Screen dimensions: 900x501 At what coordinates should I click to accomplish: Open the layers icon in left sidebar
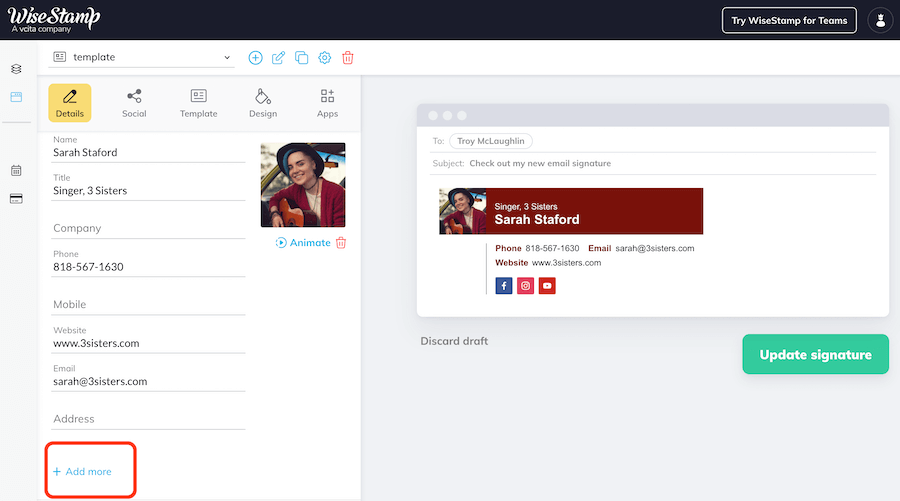click(16, 69)
